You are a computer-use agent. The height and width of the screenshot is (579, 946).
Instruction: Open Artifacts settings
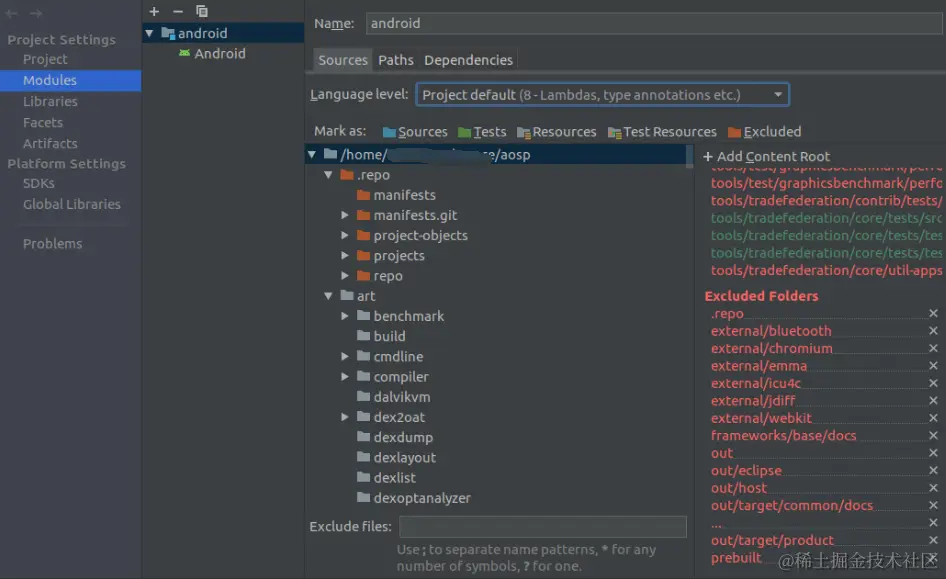[50, 144]
